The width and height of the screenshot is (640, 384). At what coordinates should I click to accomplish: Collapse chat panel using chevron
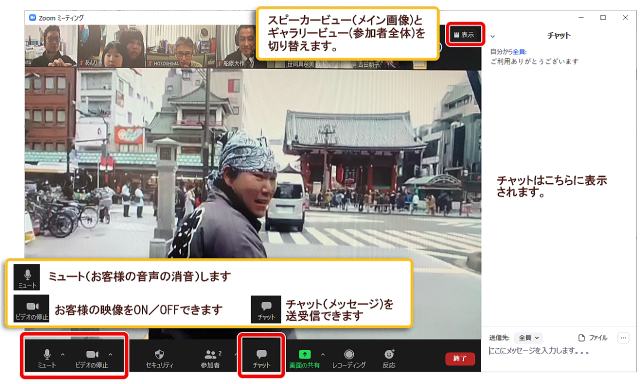tap(493, 36)
